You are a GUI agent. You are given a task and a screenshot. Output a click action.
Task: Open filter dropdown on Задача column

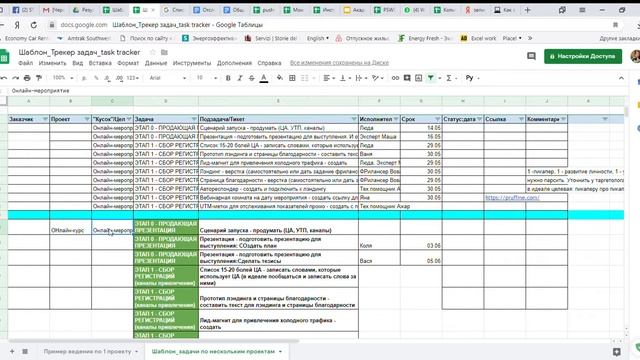194,119
